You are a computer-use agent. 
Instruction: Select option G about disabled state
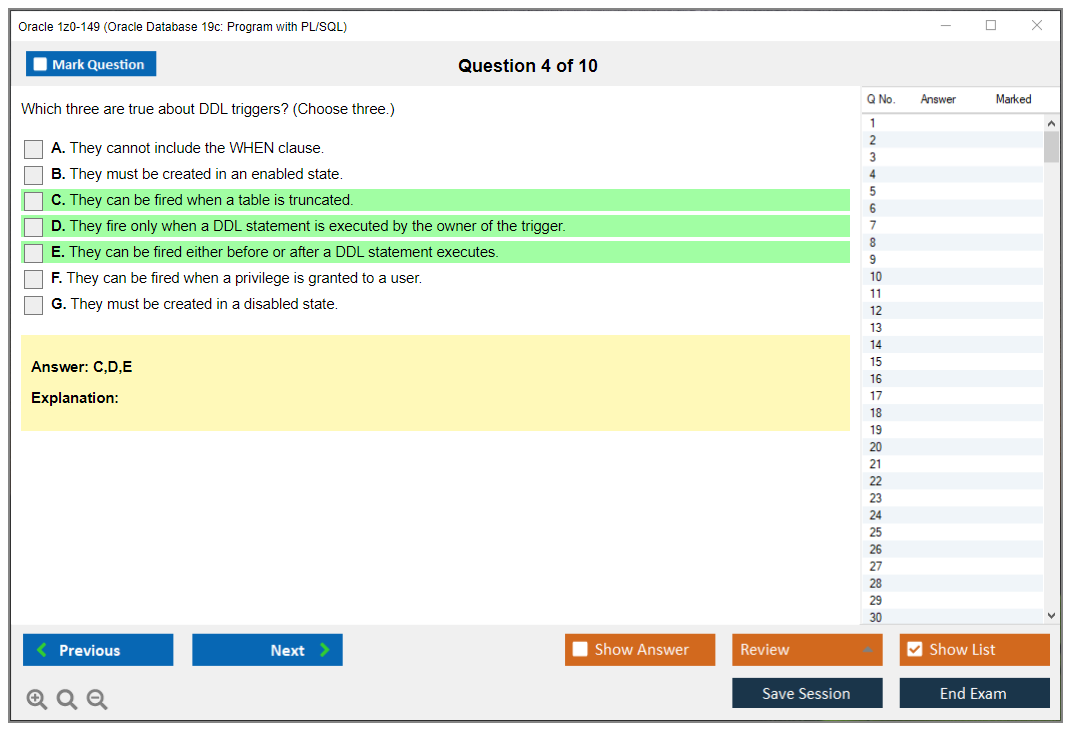point(34,305)
